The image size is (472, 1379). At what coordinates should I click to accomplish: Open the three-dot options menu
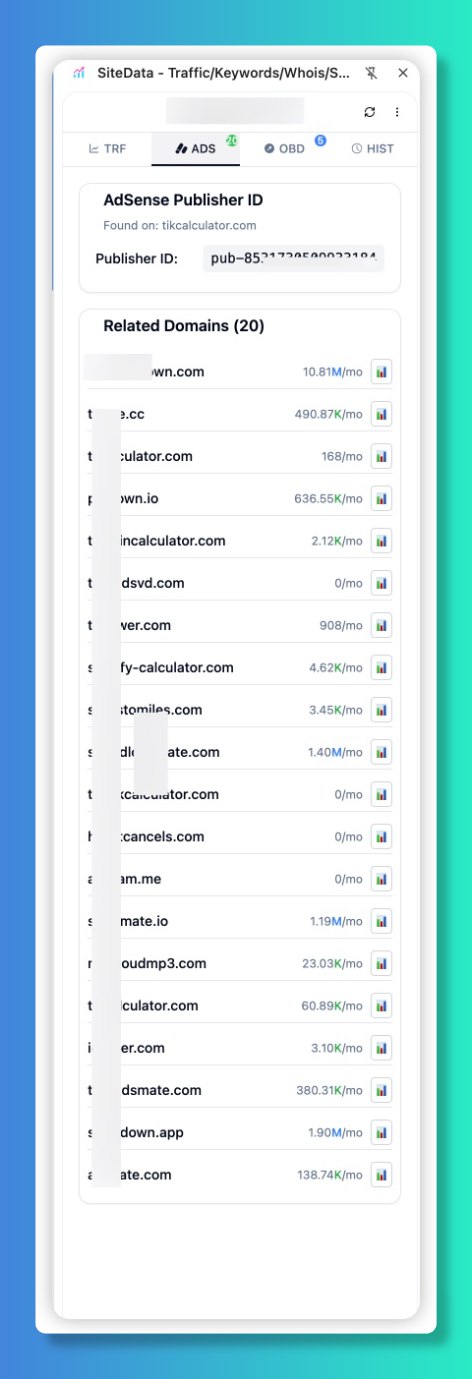click(397, 112)
